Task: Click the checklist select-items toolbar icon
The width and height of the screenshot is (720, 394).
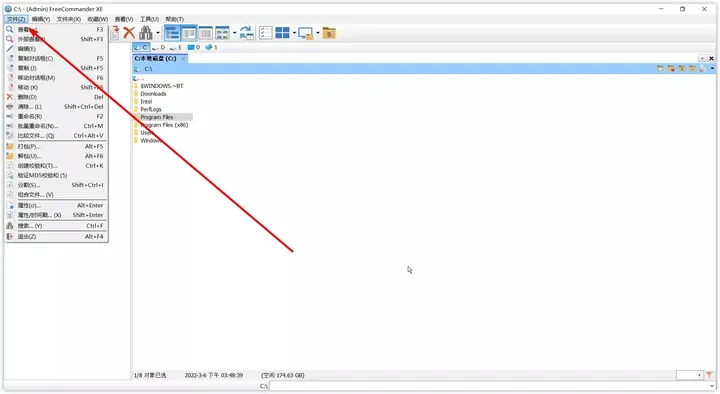Action: (265, 33)
